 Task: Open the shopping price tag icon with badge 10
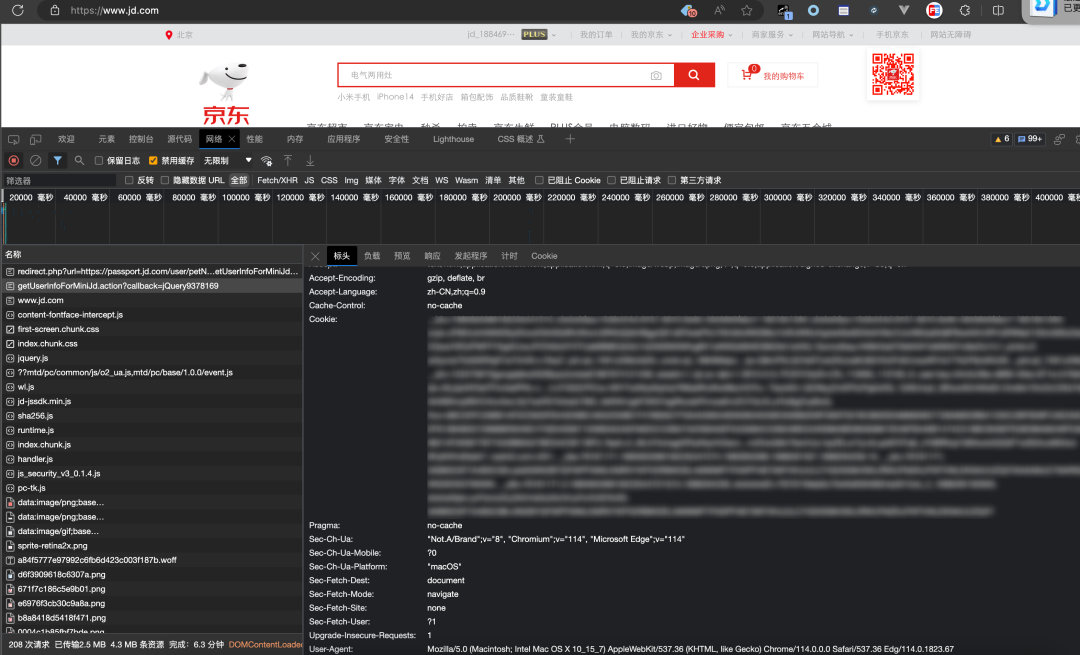(688, 10)
